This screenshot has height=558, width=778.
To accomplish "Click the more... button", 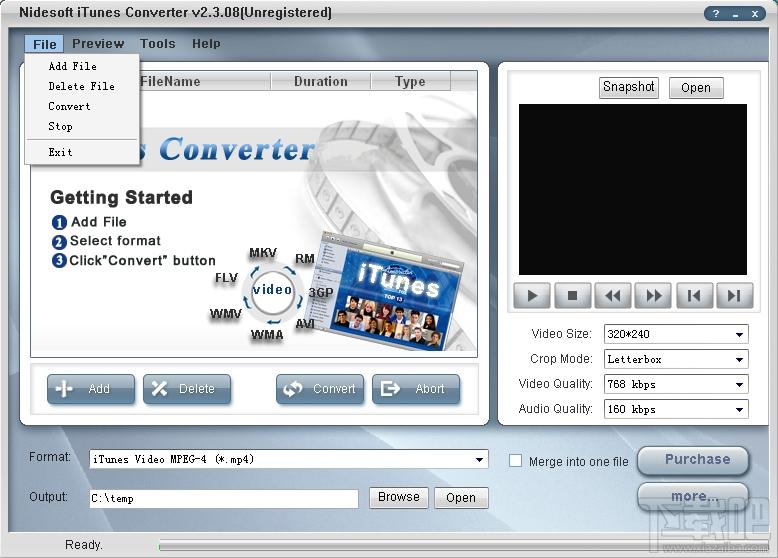I will [x=693, y=496].
